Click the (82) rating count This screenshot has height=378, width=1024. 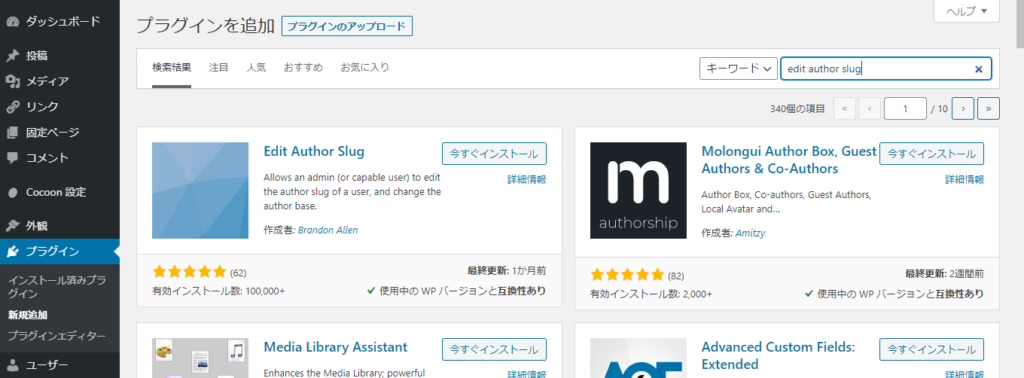pyautogui.click(x=676, y=276)
